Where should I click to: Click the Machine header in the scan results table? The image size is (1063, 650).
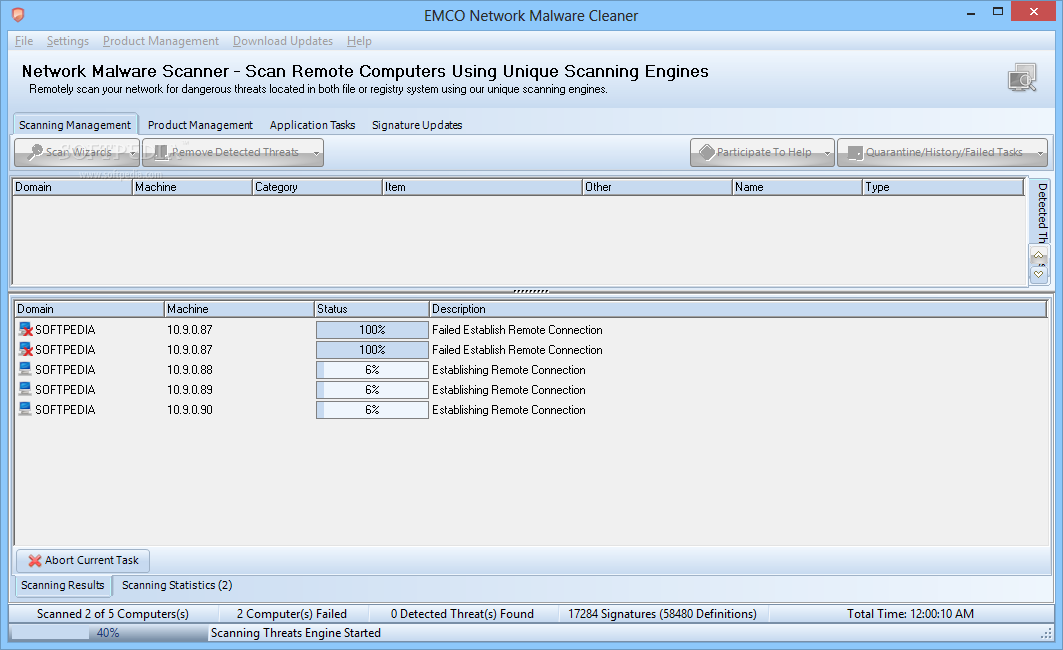pos(239,309)
